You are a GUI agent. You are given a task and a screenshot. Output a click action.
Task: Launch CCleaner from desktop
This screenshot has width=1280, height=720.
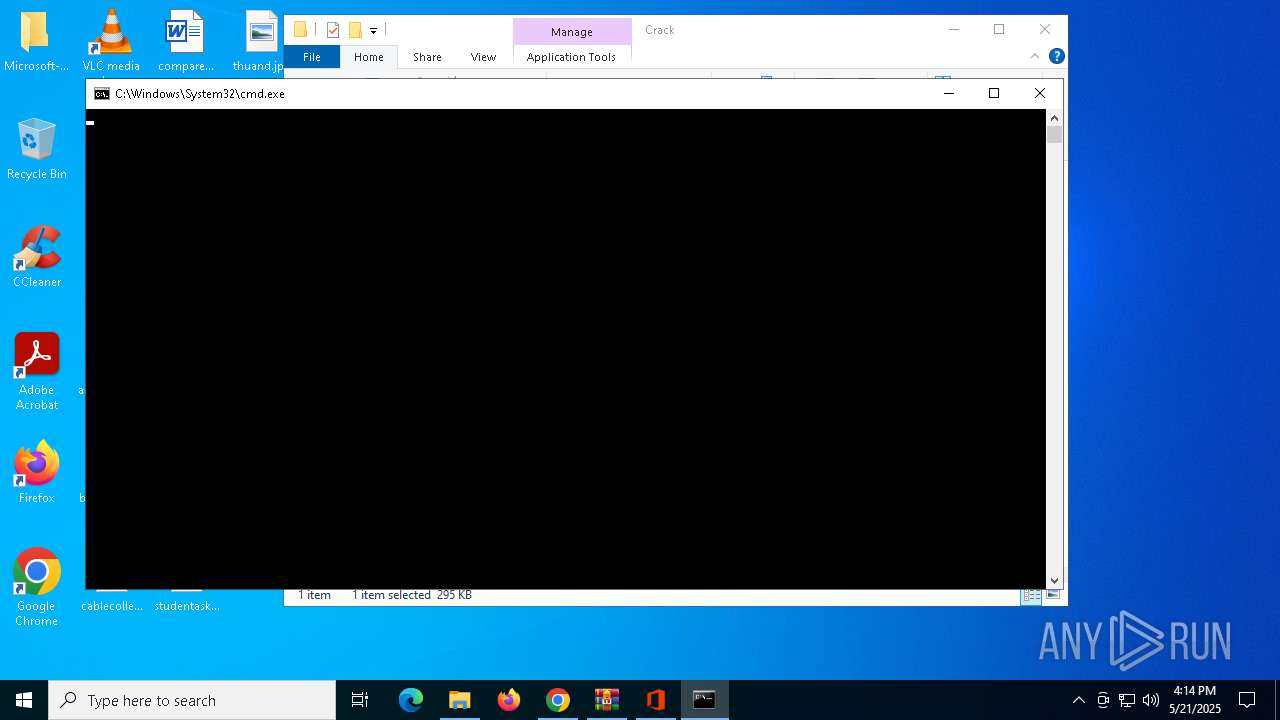[x=37, y=257]
